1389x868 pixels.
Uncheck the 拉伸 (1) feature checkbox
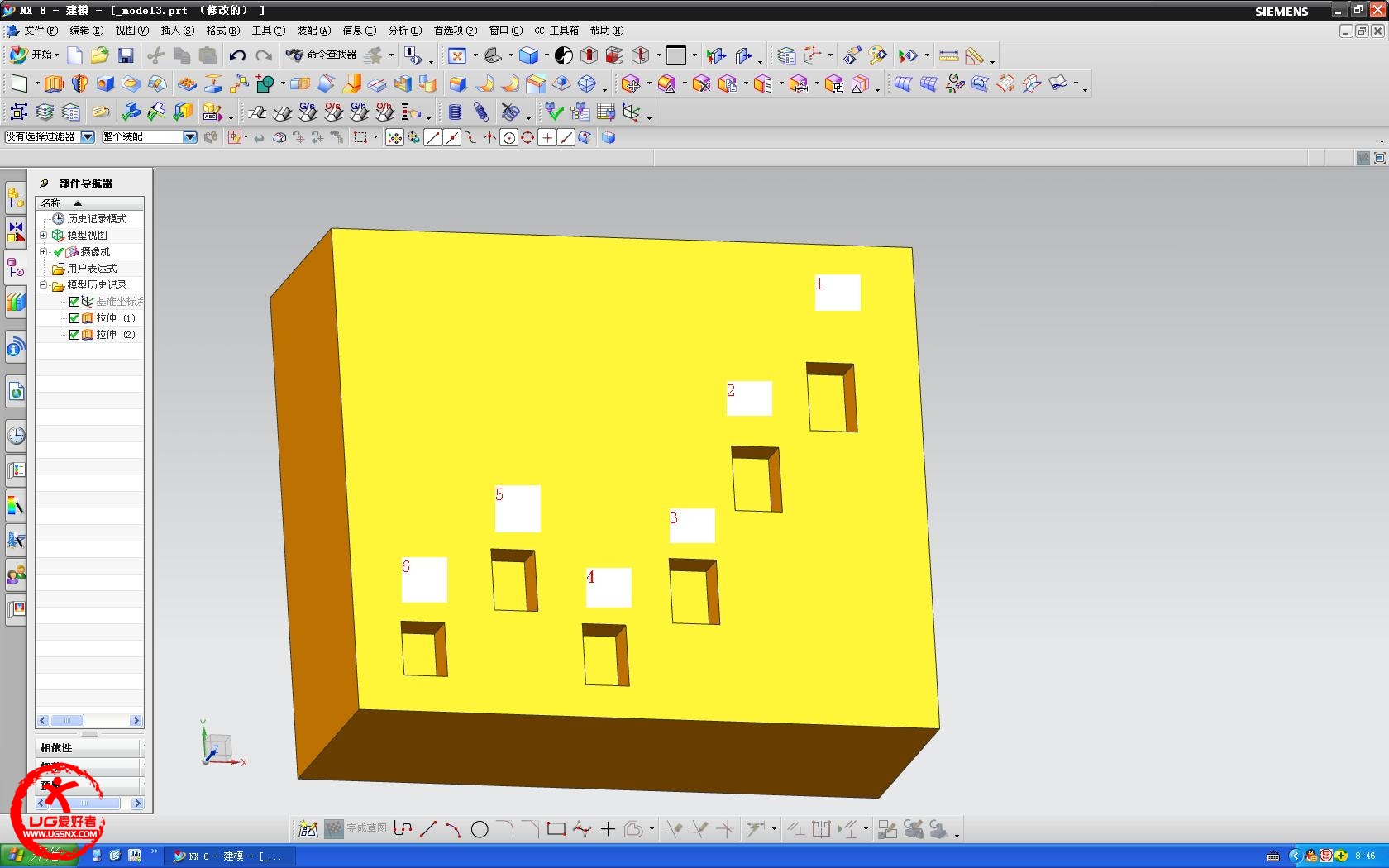[x=74, y=318]
